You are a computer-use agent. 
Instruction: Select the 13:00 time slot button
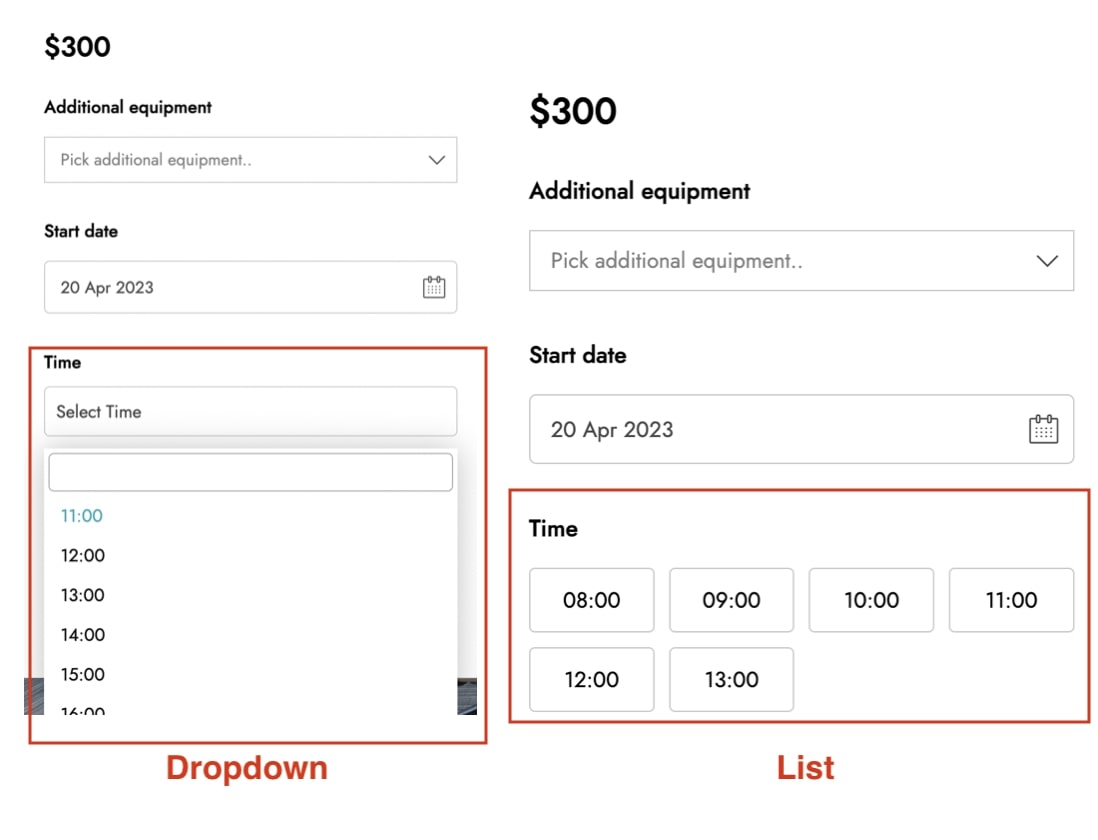tap(732, 680)
